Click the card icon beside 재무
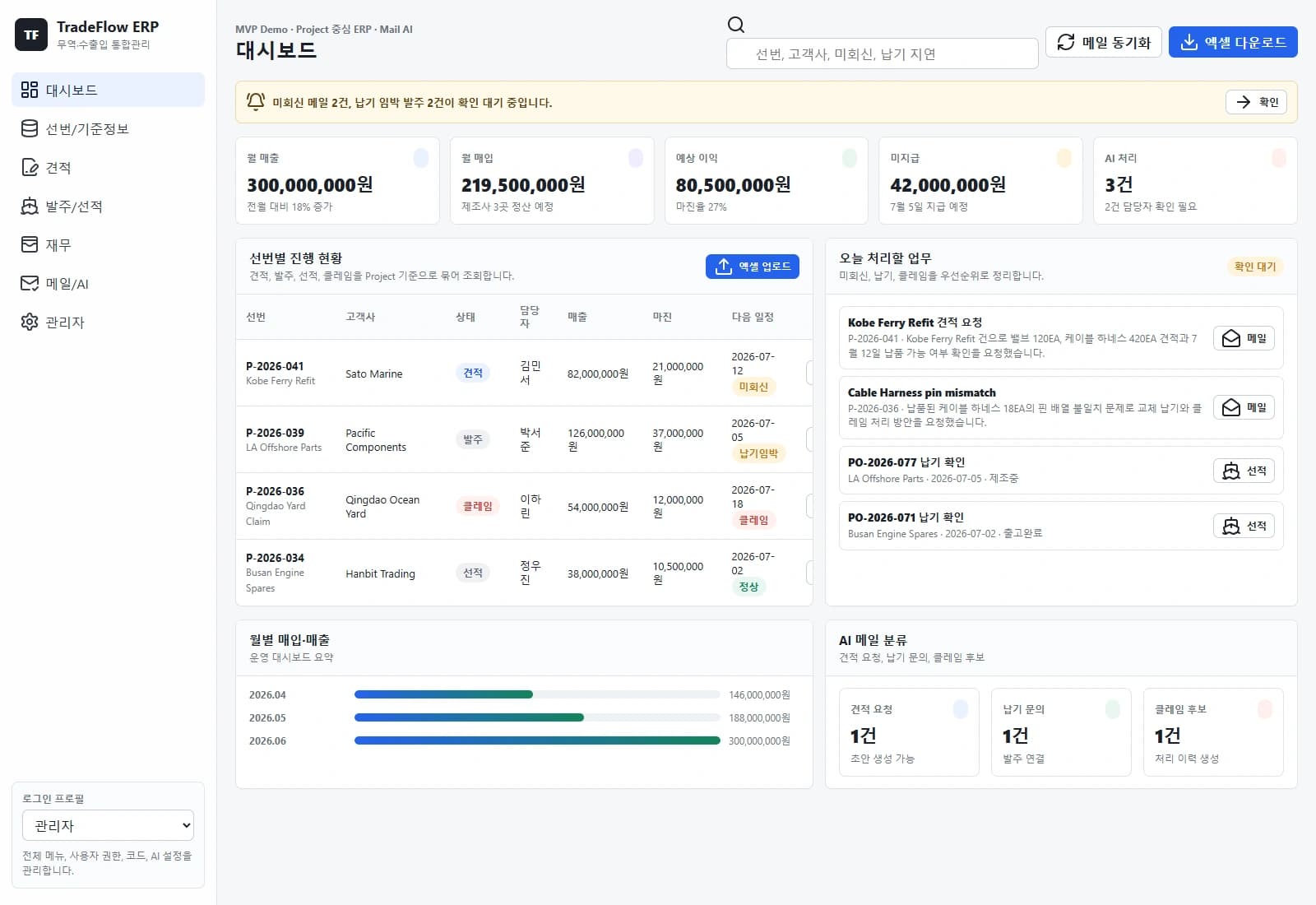This screenshot has width=1316, height=905. 30,244
